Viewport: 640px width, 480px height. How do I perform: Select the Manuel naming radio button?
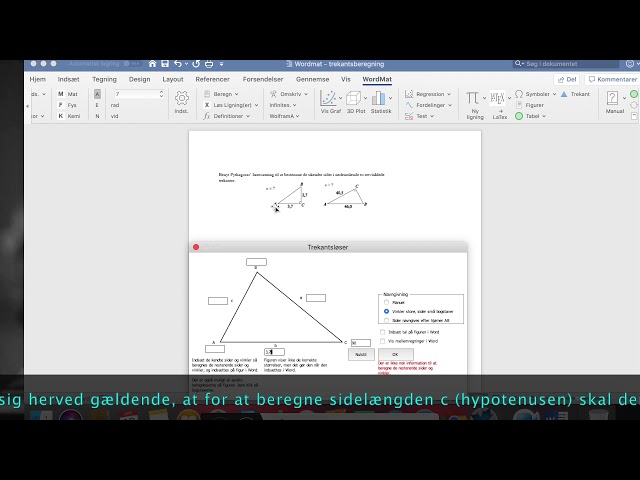pos(386,302)
